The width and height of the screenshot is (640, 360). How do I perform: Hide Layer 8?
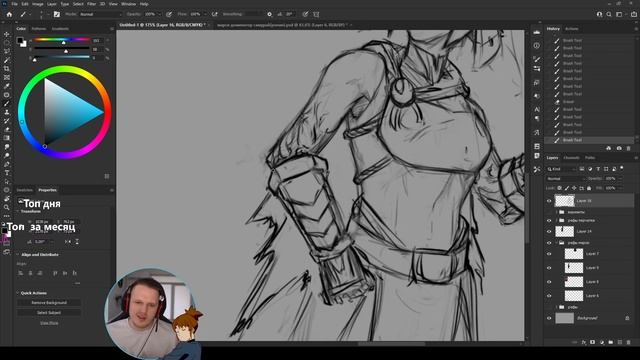[549, 282]
